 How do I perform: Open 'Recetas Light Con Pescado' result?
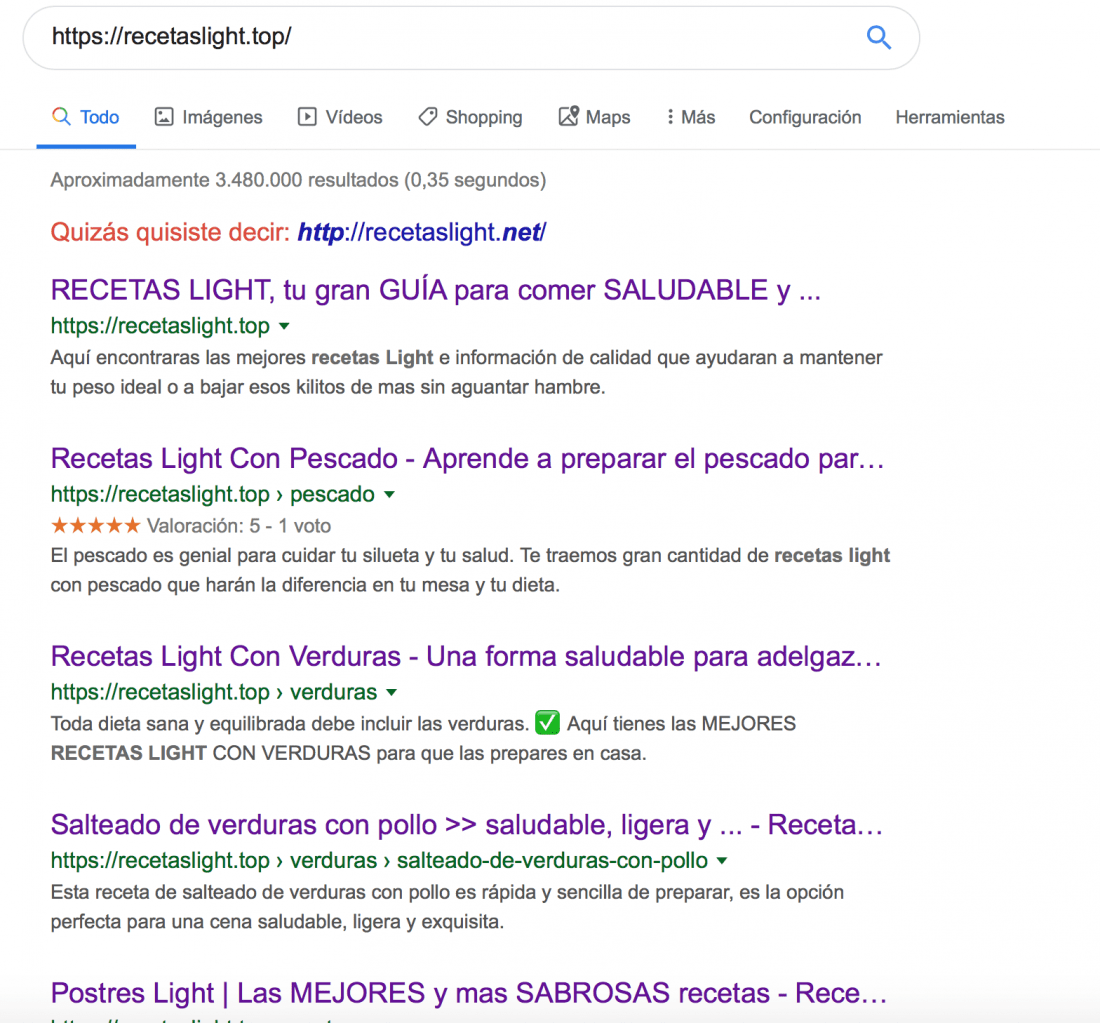pos(467,458)
